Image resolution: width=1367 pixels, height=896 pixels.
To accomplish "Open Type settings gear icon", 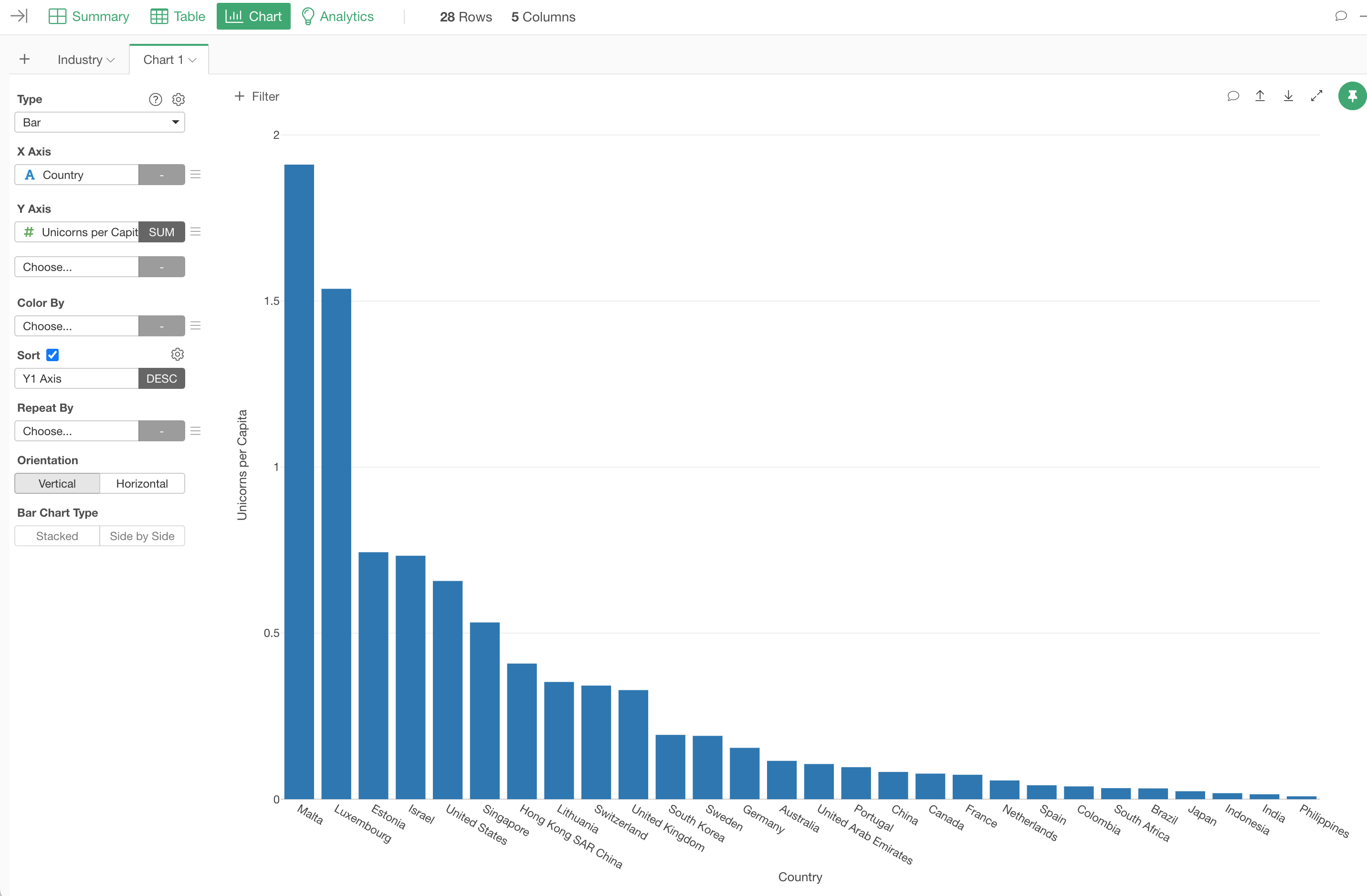I will (x=178, y=99).
